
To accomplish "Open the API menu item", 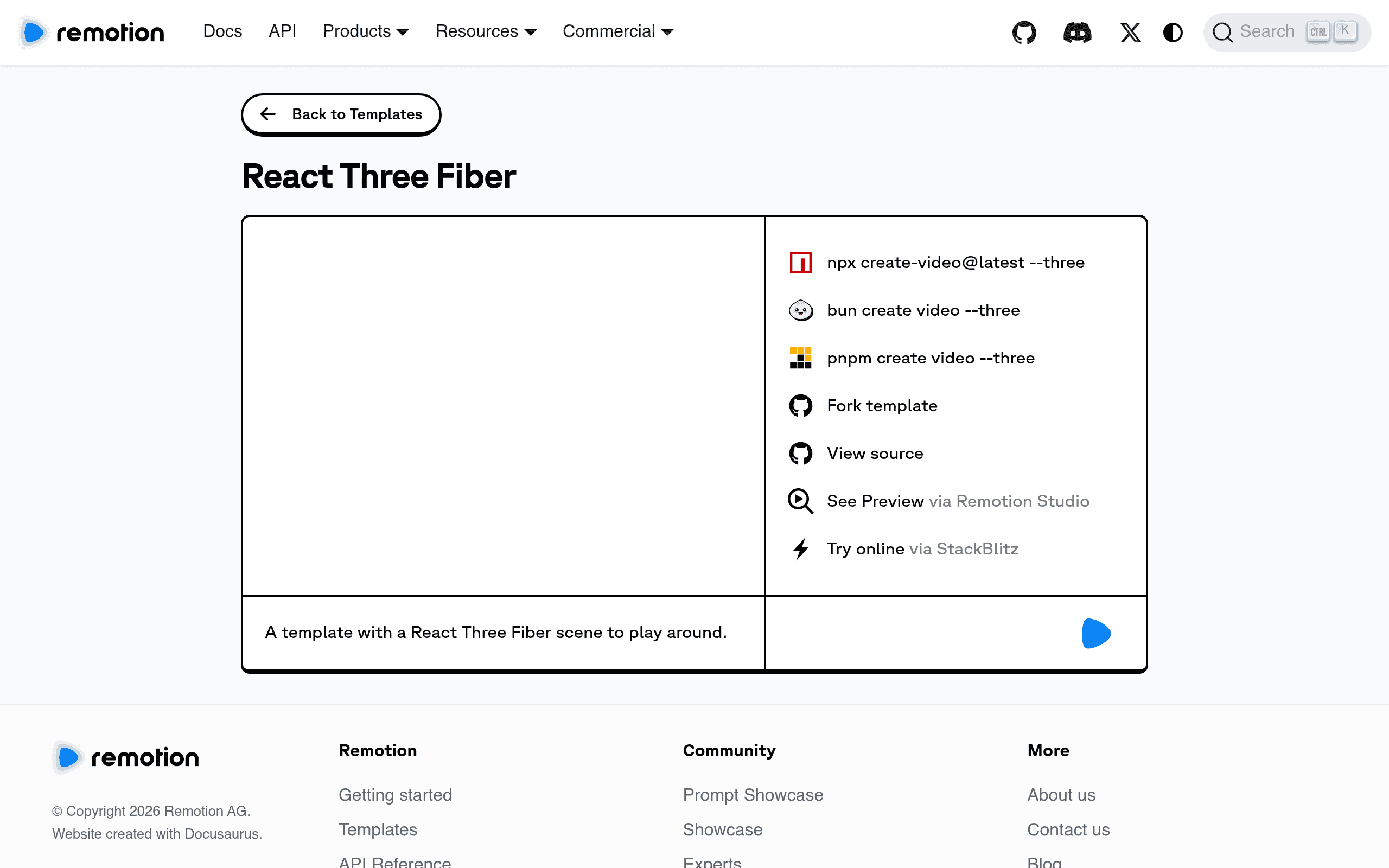I will [282, 31].
